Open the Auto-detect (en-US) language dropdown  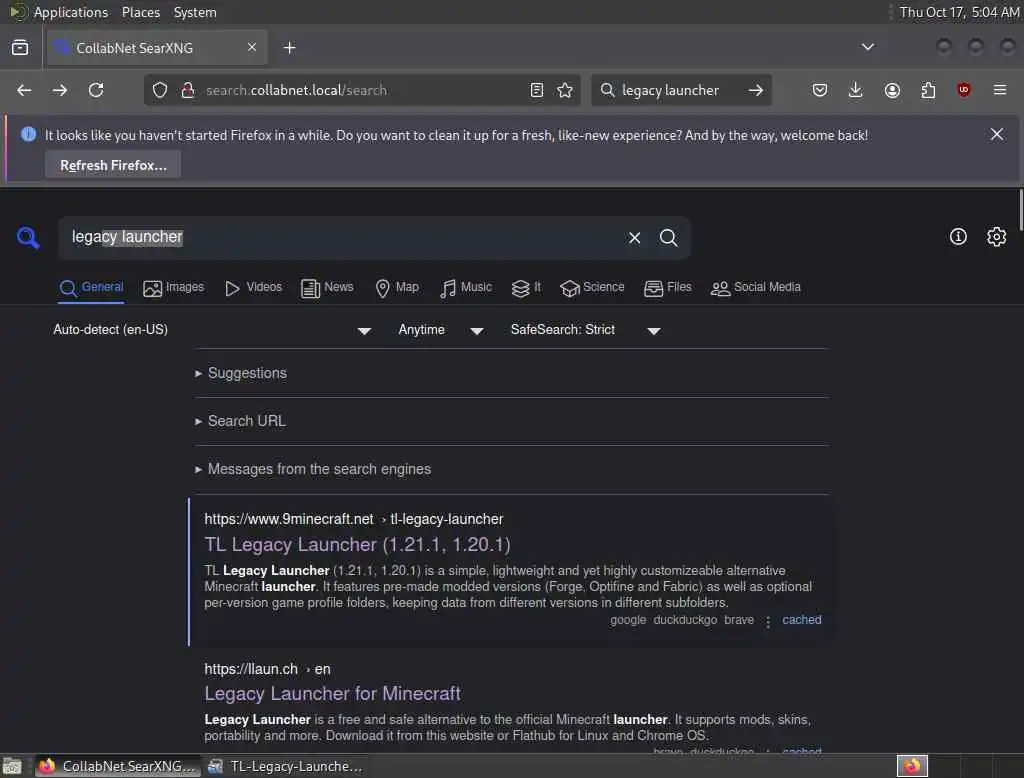pyautogui.click(x=212, y=330)
